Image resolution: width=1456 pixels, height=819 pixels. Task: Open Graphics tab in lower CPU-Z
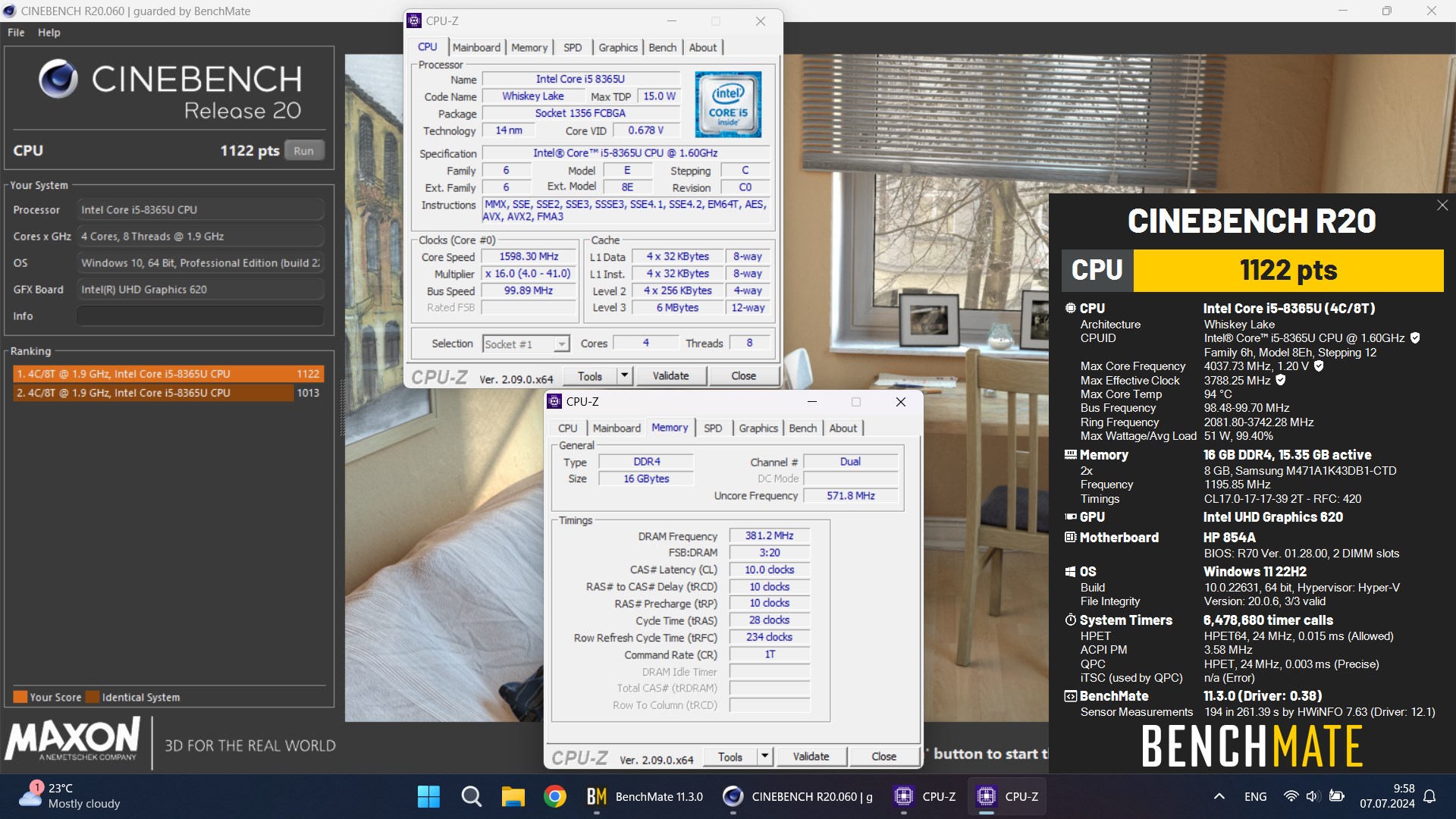tap(758, 428)
